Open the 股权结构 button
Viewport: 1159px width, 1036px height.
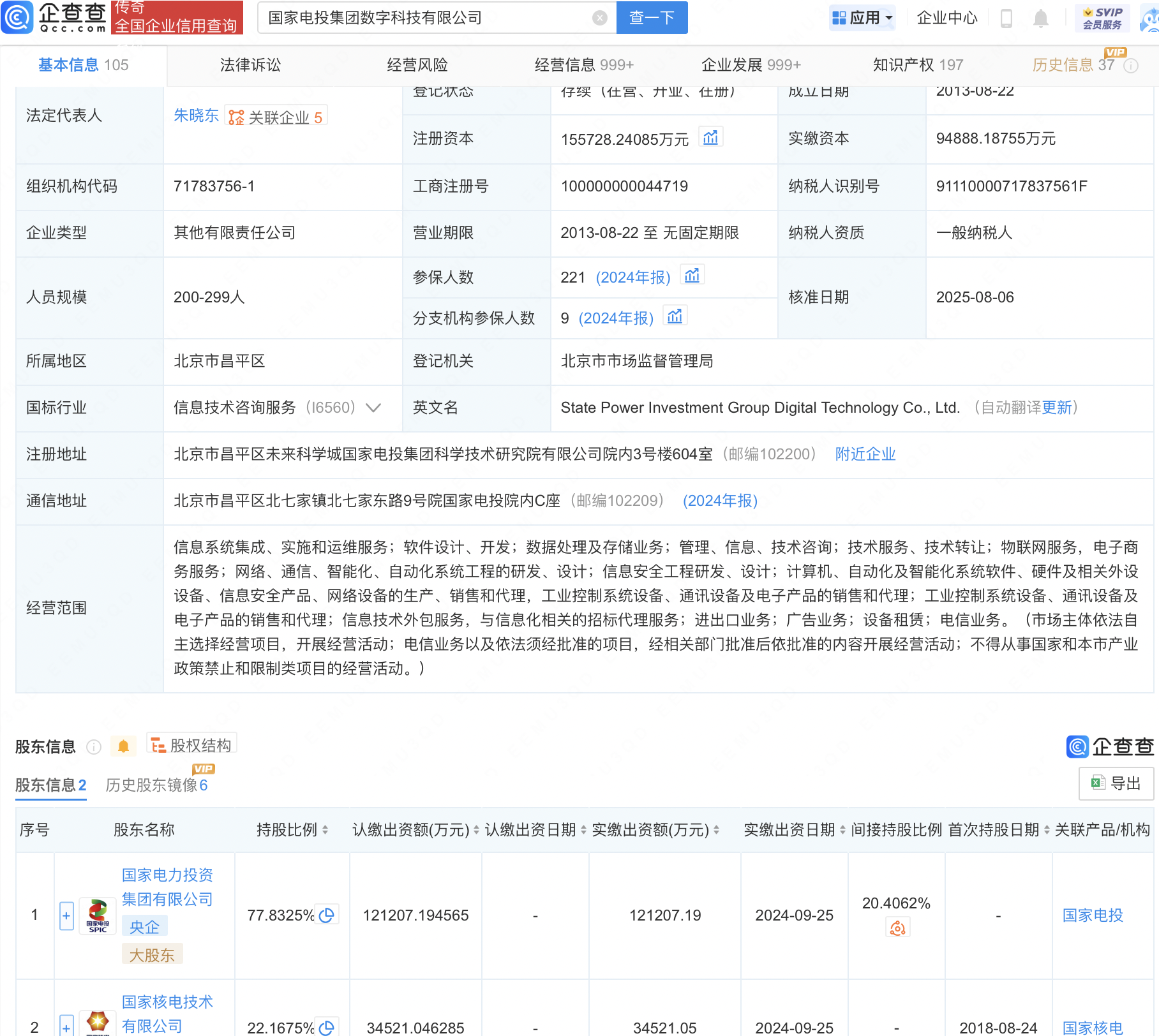(192, 745)
